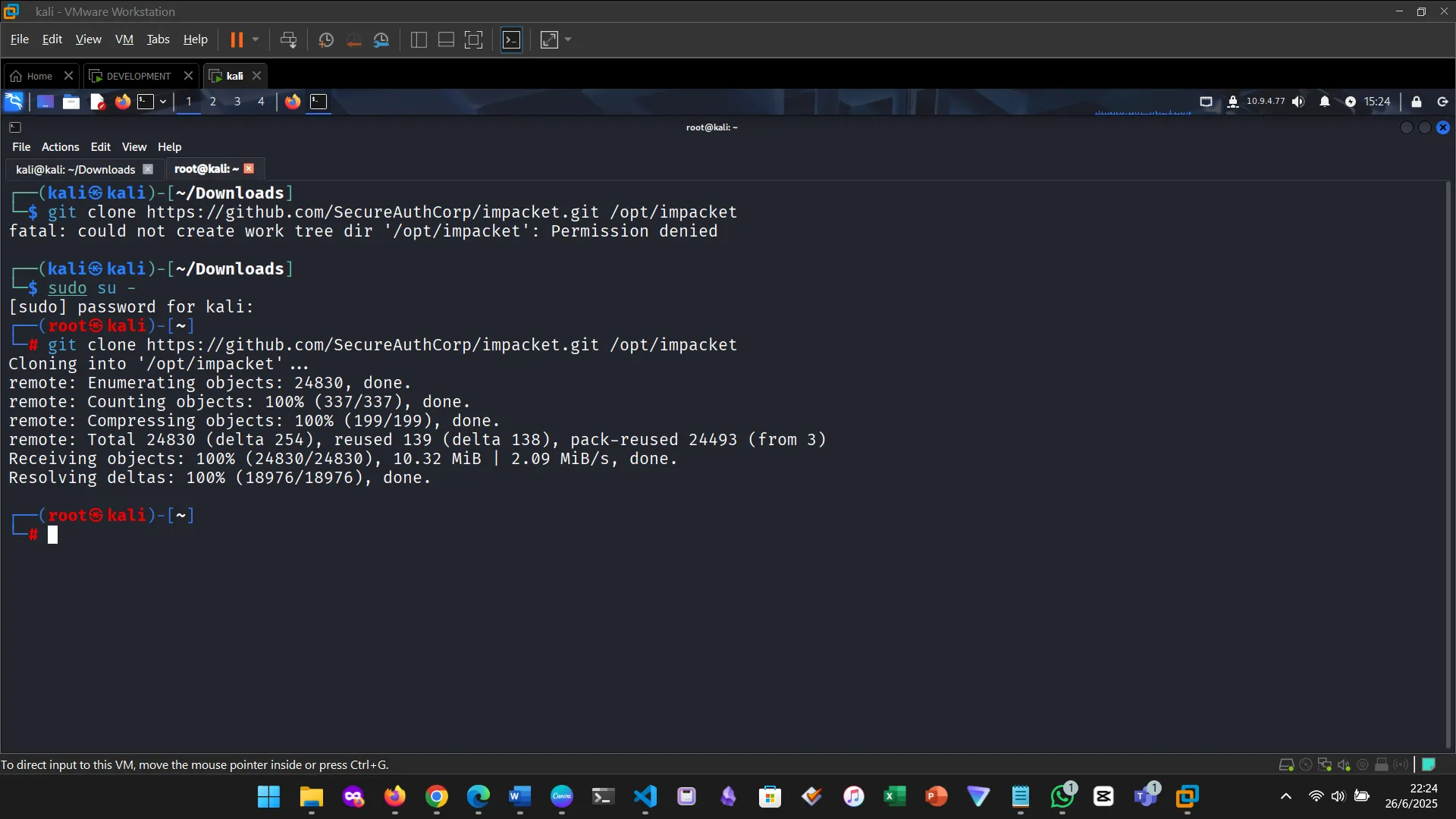Launch the Kali applications menu icon

pyautogui.click(x=14, y=101)
